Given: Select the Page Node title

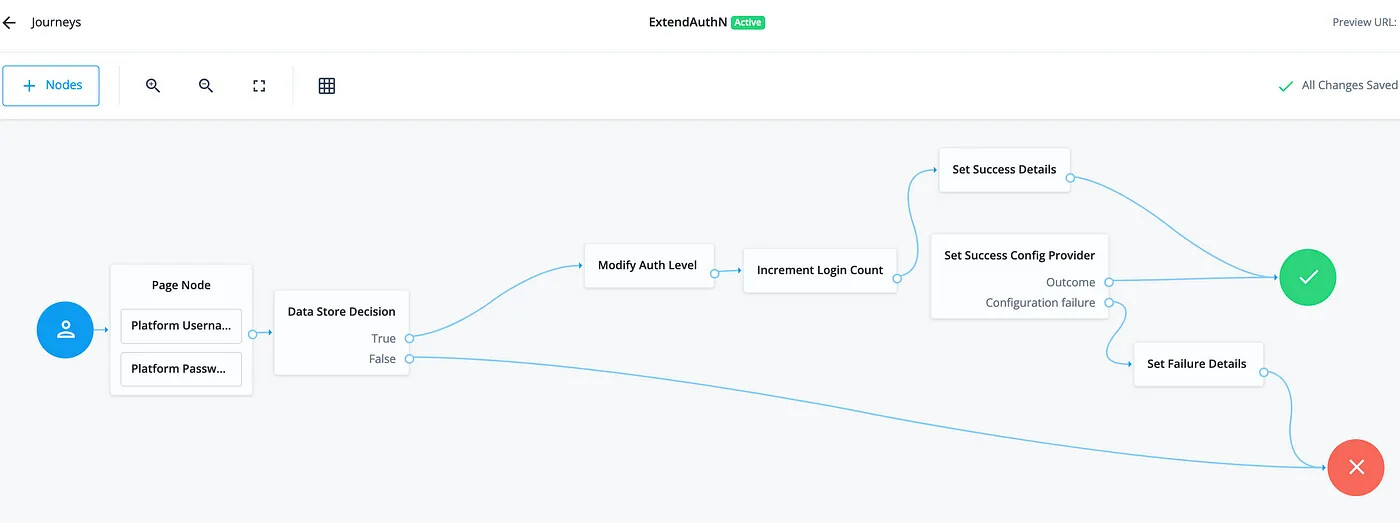Looking at the screenshot, I should click(181, 285).
